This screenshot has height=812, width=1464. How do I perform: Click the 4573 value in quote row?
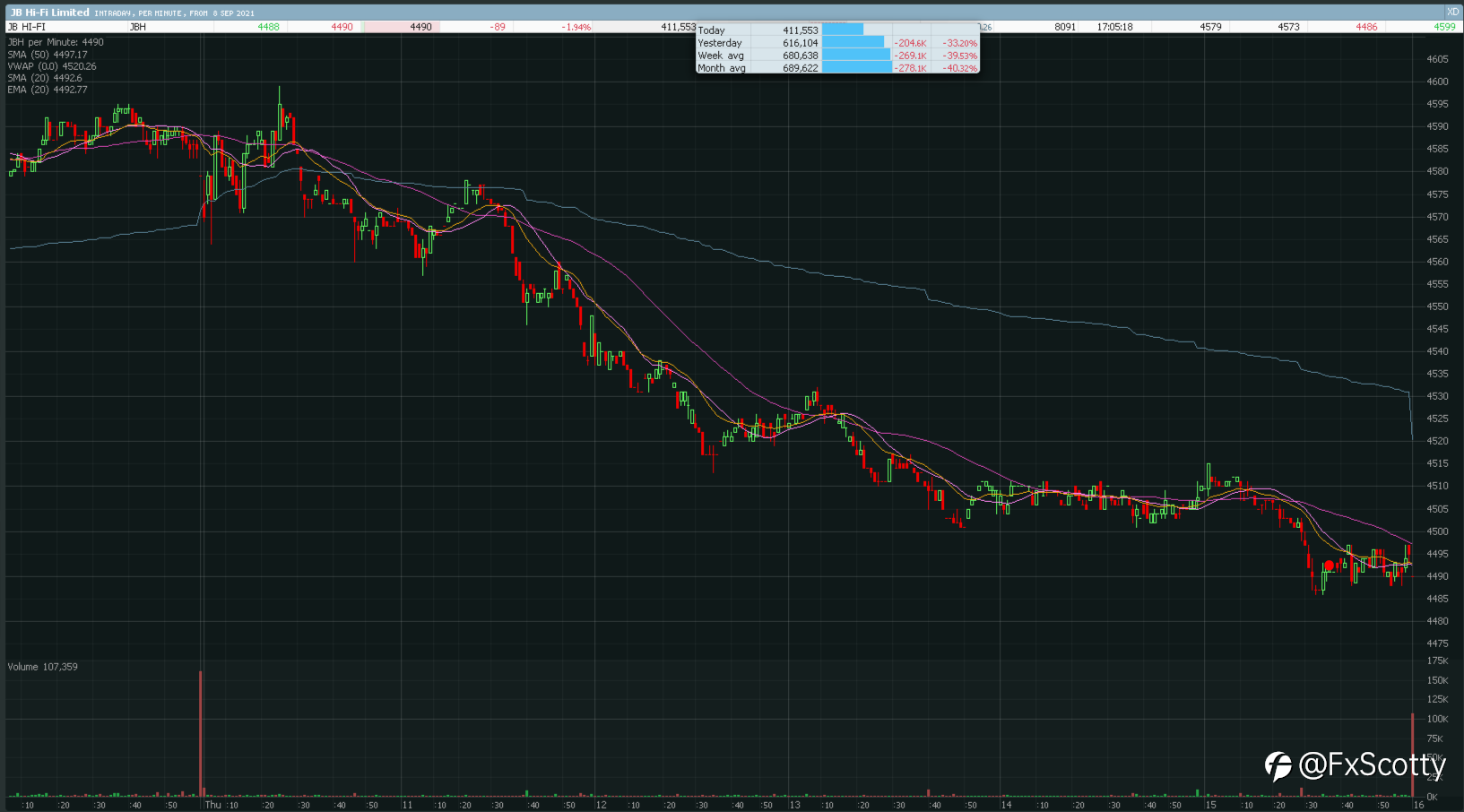(1288, 27)
